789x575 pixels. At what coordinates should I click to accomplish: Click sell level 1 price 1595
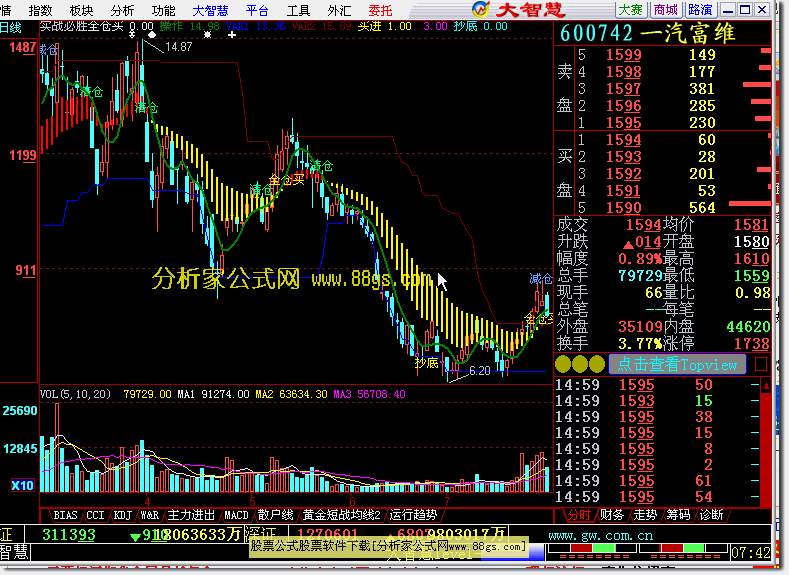pos(623,123)
